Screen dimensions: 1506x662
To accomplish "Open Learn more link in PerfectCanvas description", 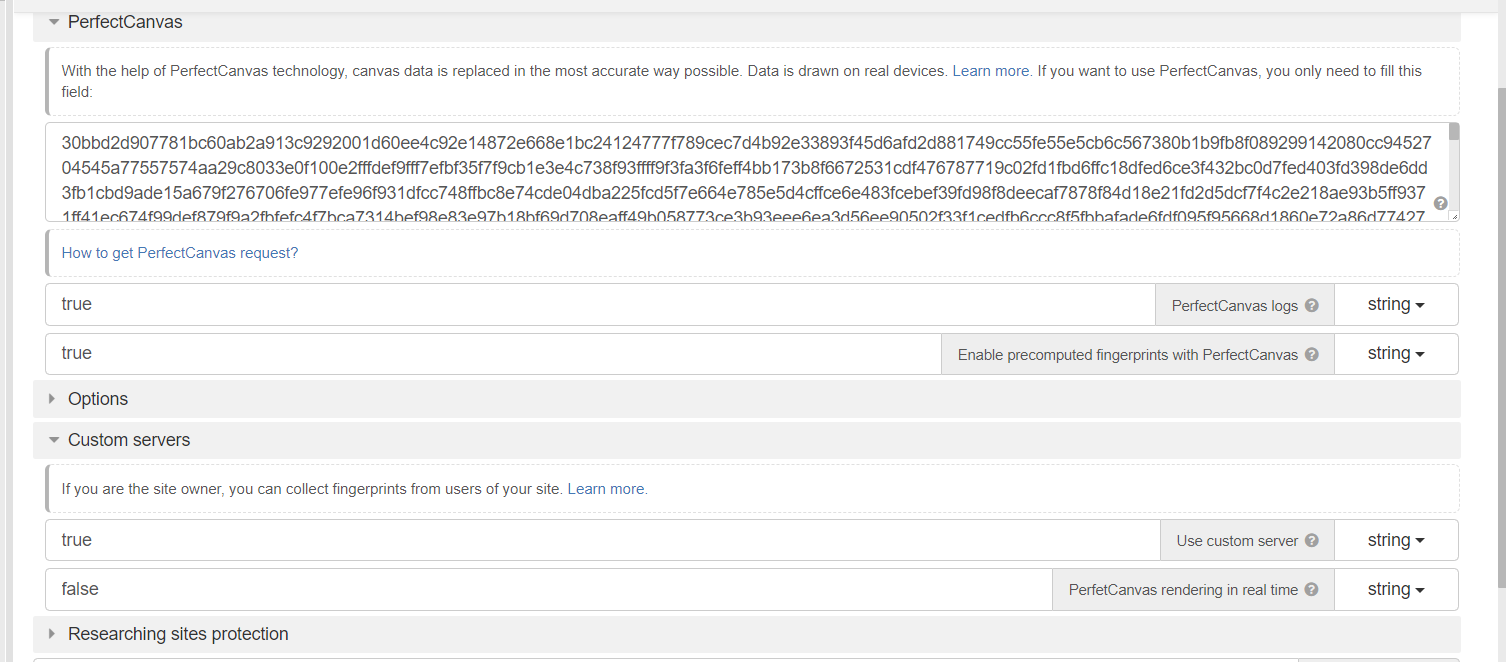I will pos(990,71).
